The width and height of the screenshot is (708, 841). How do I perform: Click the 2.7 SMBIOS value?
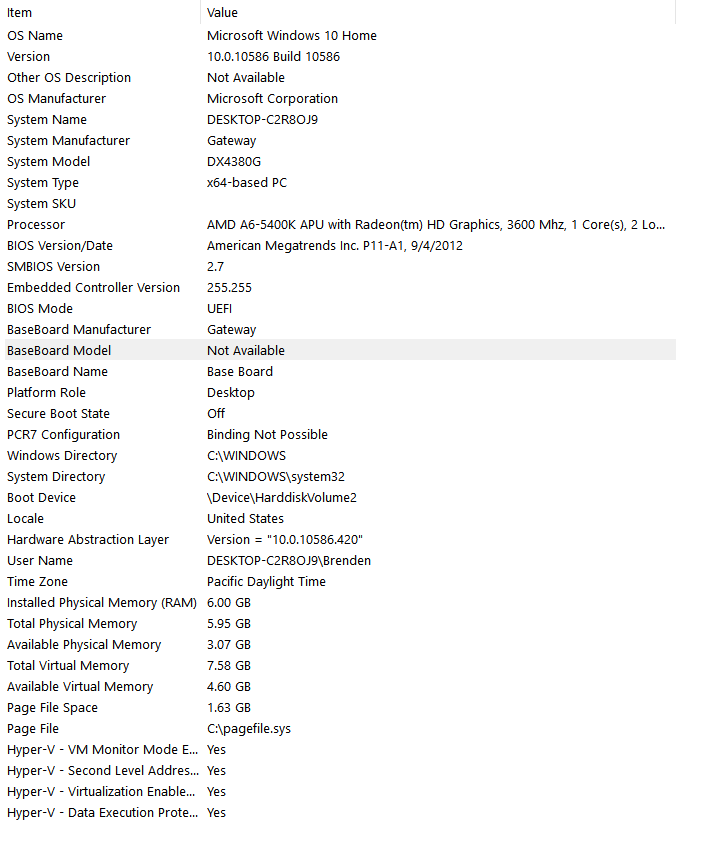click(x=215, y=267)
